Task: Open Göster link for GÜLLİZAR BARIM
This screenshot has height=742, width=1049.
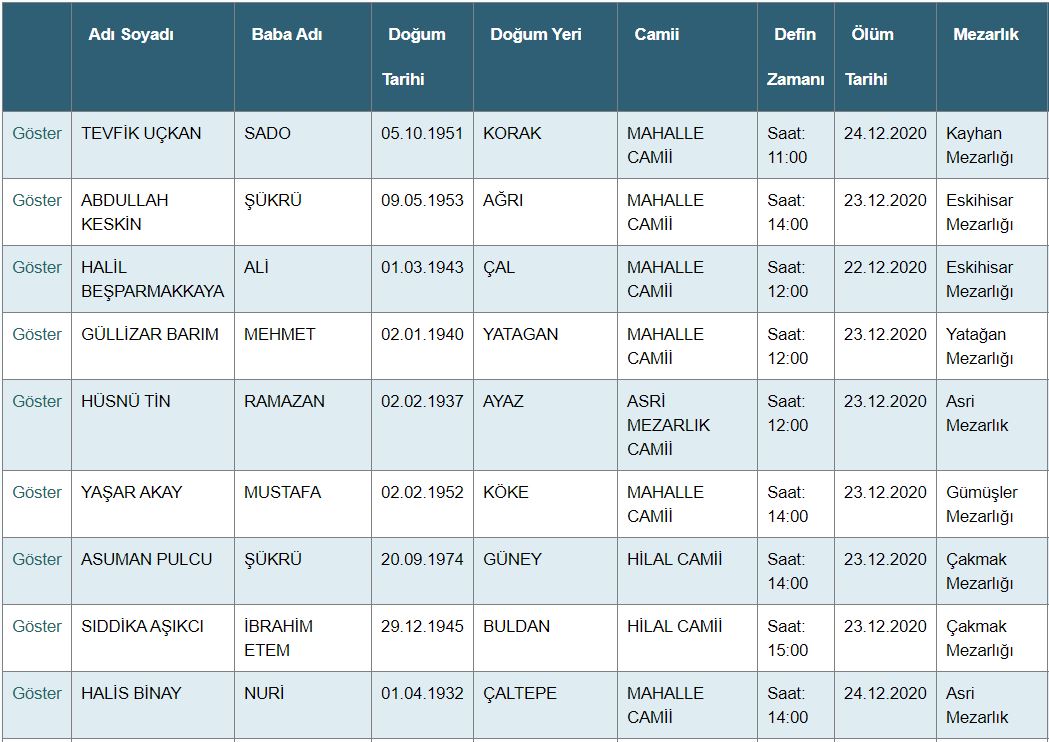Action: [x=37, y=334]
